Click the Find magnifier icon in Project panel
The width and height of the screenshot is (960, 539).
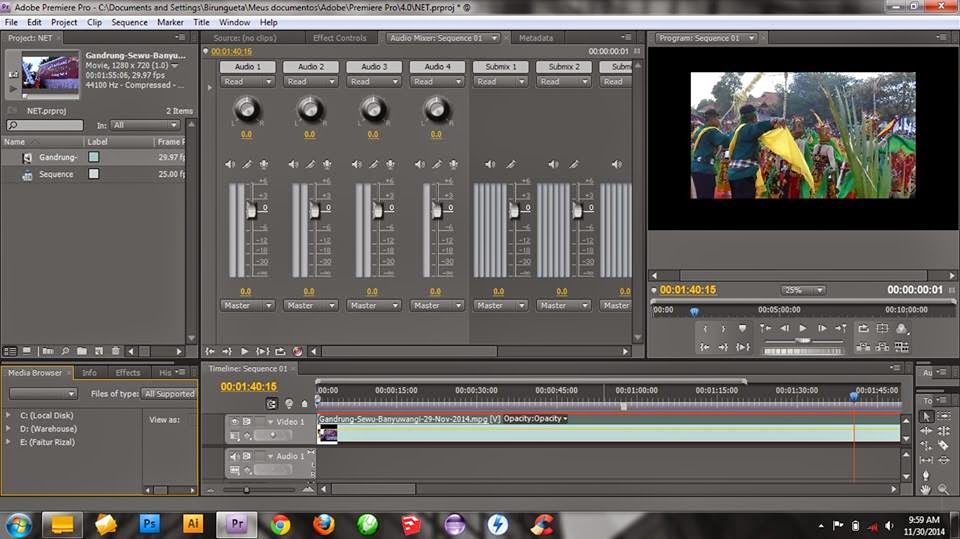65,351
